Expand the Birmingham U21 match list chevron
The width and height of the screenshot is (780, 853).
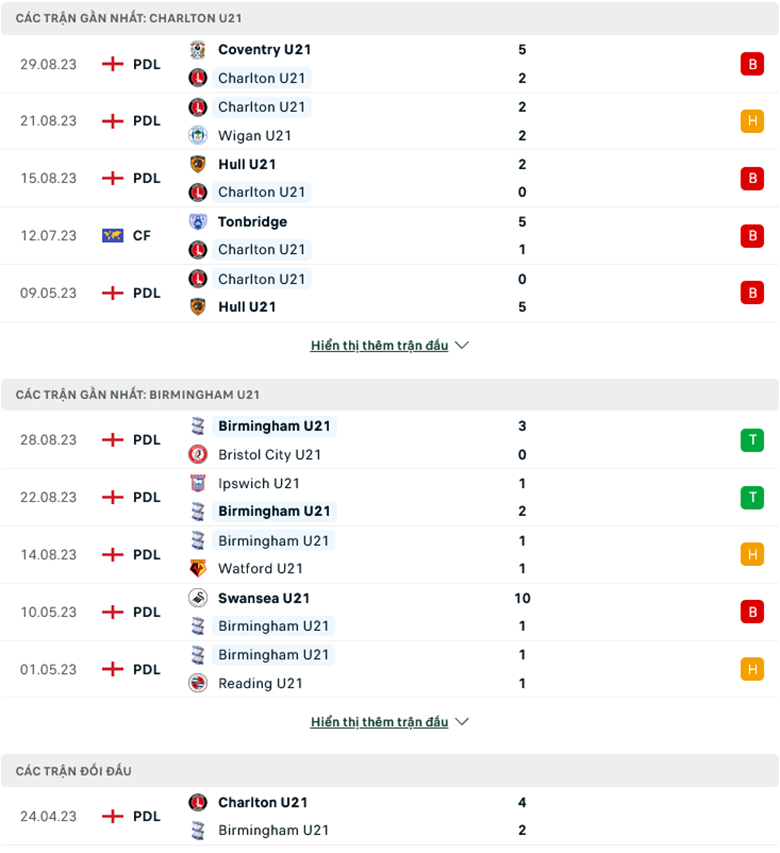pyautogui.click(x=461, y=721)
